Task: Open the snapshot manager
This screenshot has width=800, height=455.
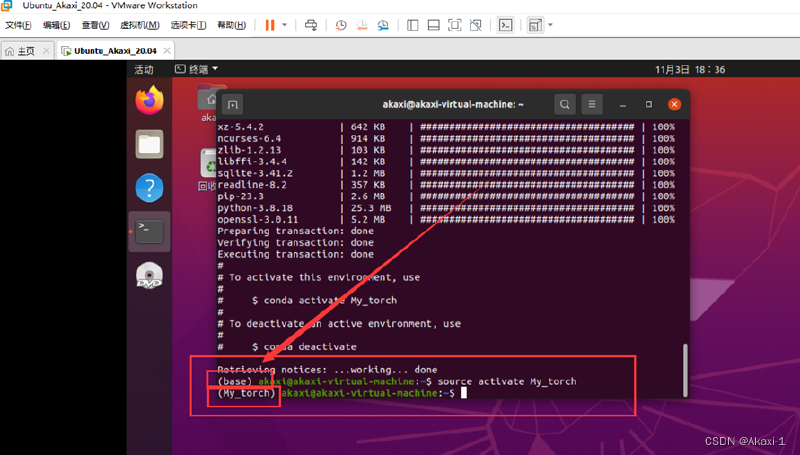Action: [x=383, y=25]
